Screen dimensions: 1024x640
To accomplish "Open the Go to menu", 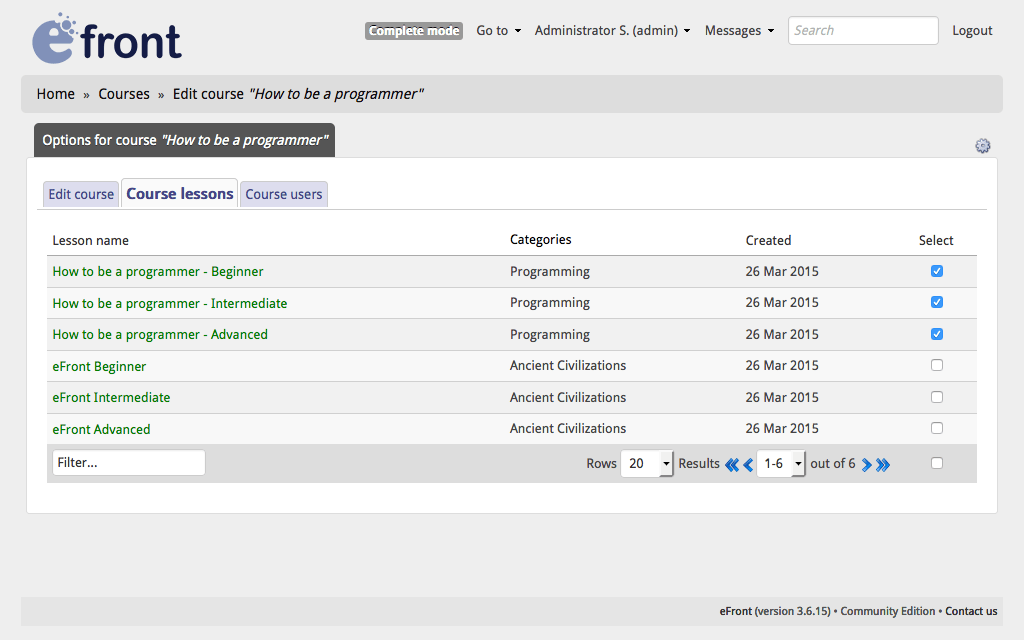I will pos(498,31).
